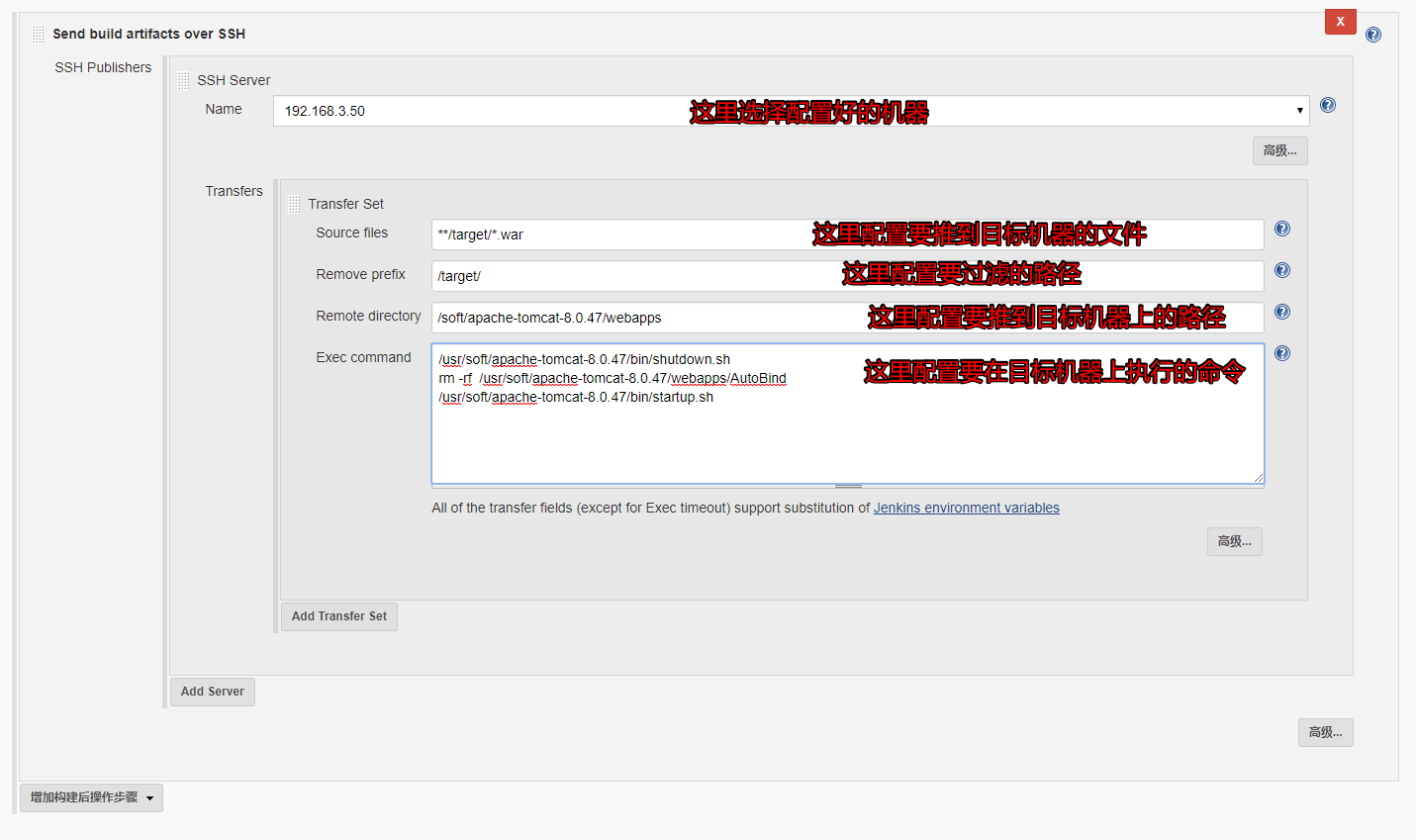The height and width of the screenshot is (840, 1416).
Task: Delete the Send build artifacts over SSH step
Action: point(1341,22)
